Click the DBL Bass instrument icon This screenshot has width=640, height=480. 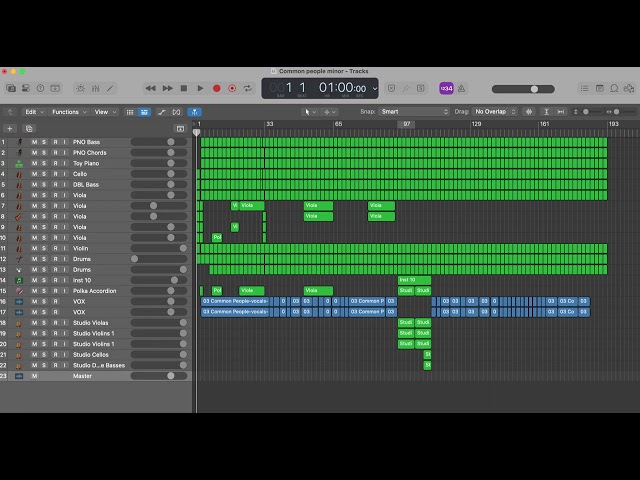point(19,184)
